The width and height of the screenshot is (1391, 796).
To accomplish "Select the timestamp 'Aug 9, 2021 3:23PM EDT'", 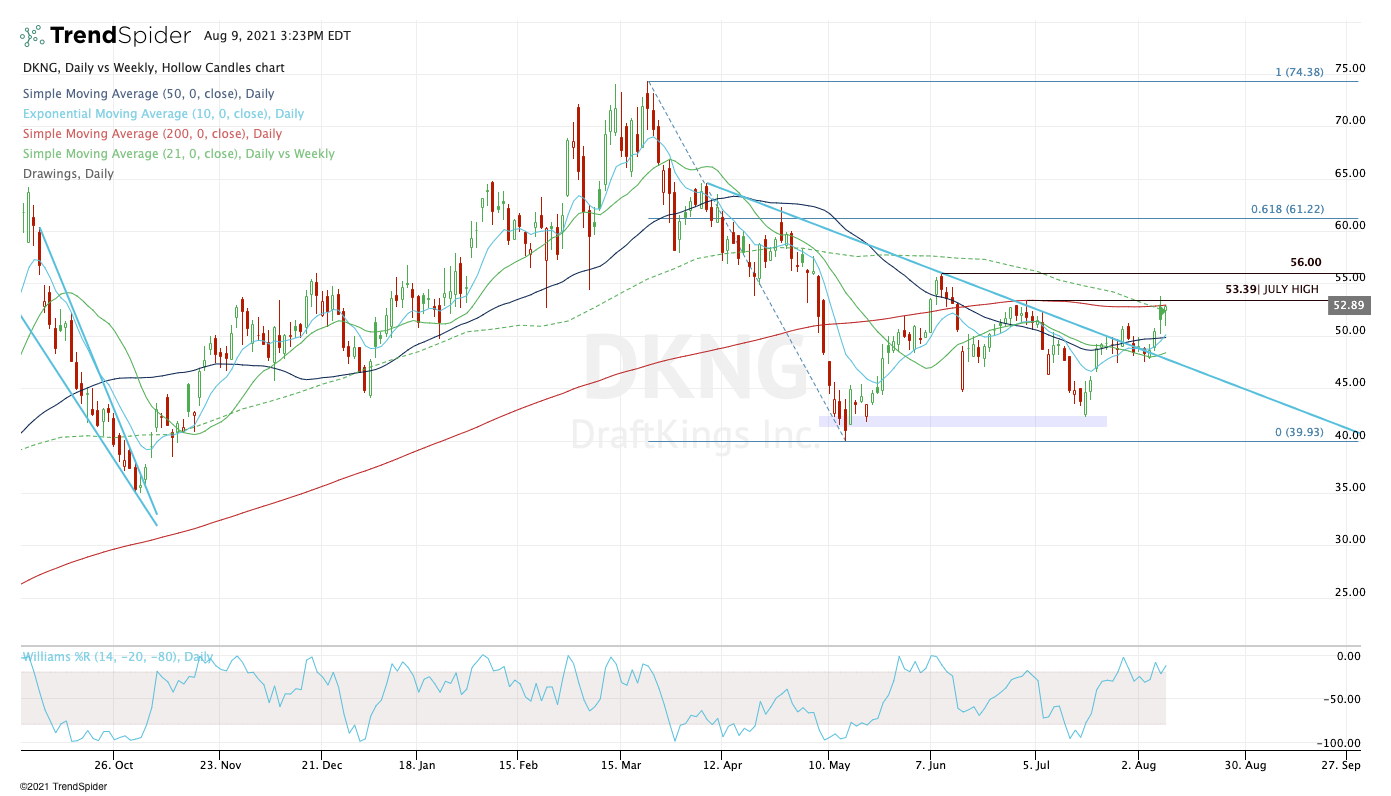I will coord(277,35).
